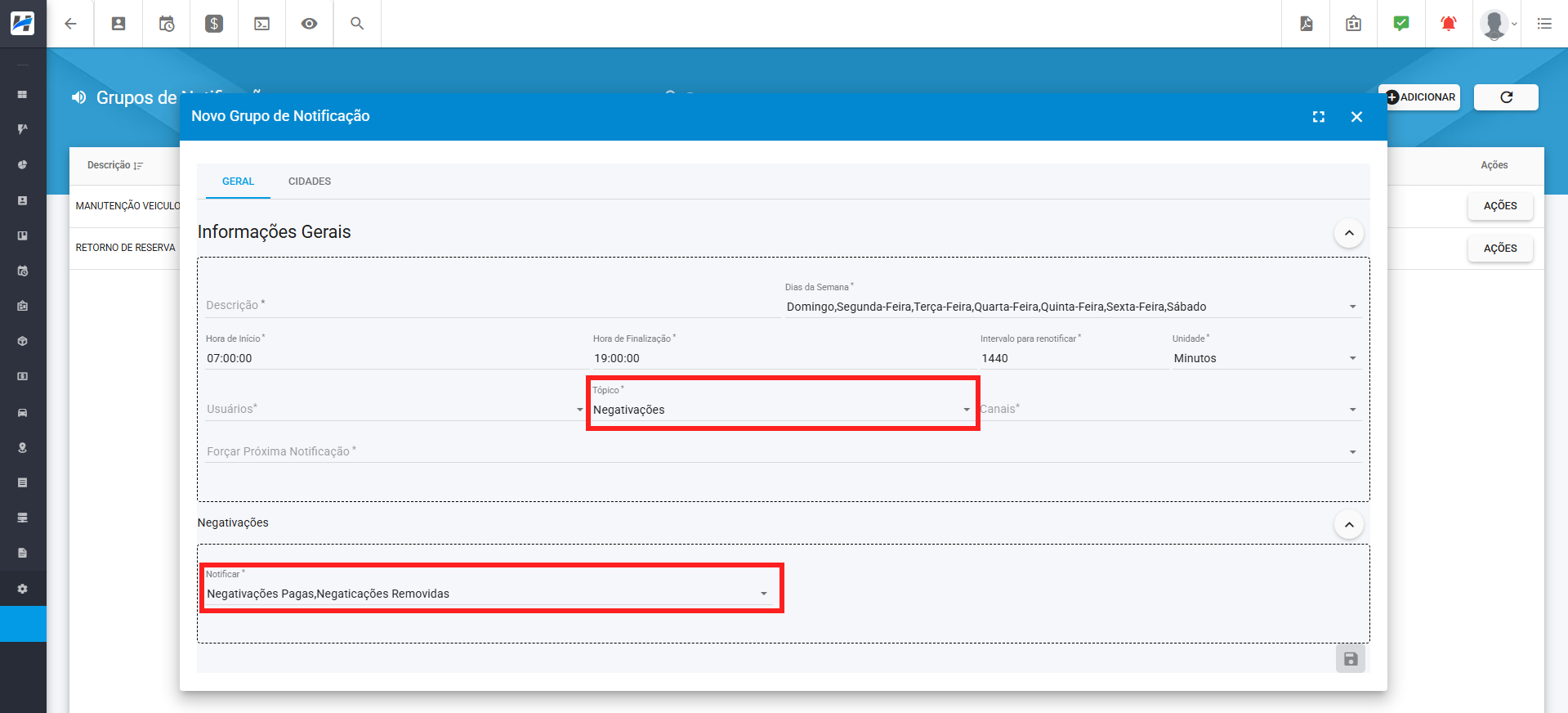Viewport: 1568px width, 713px height.
Task: Click the app logo in top-left corner
Action: click(23, 23)
